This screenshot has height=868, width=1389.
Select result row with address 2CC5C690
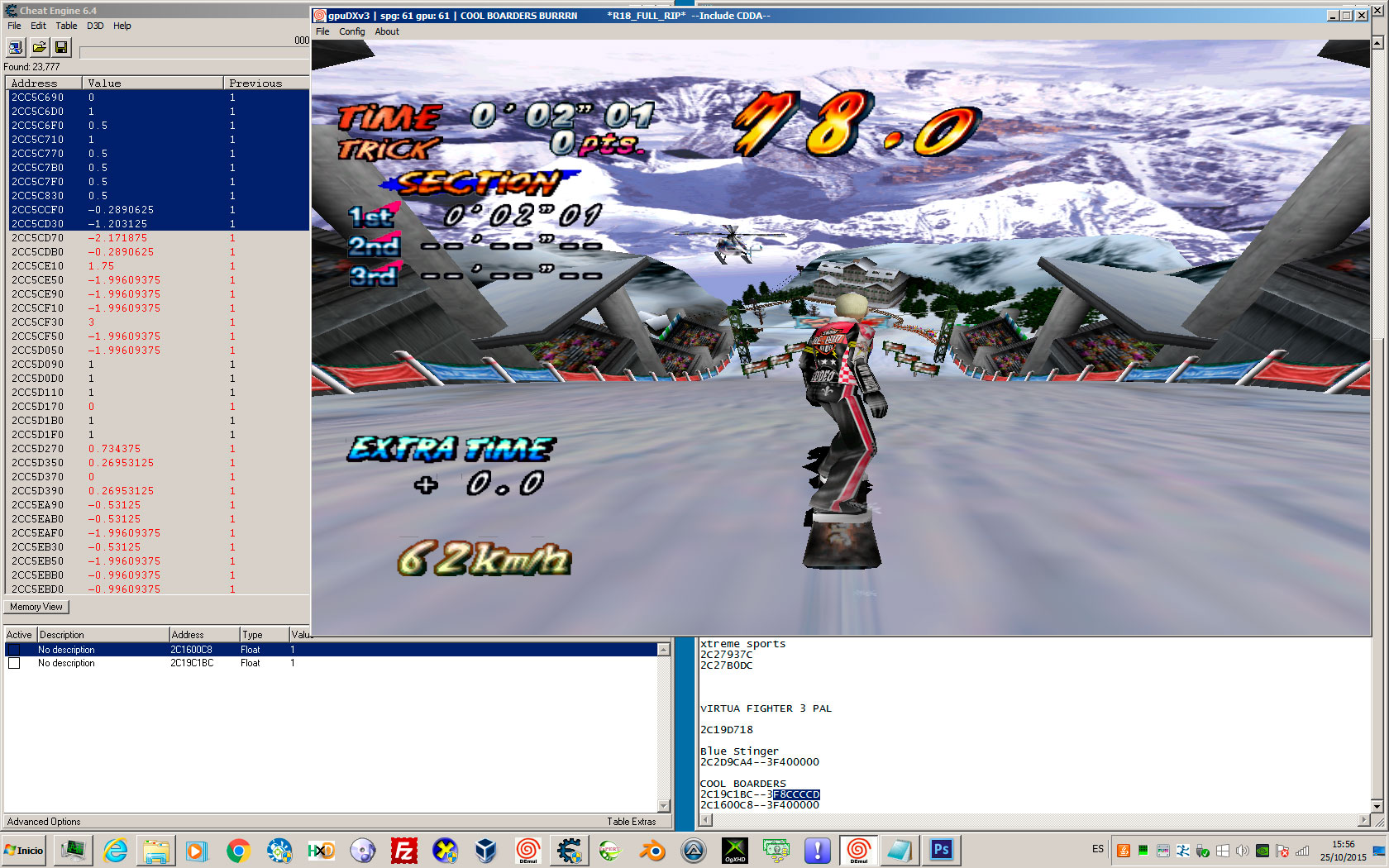(x=158, y=98)
